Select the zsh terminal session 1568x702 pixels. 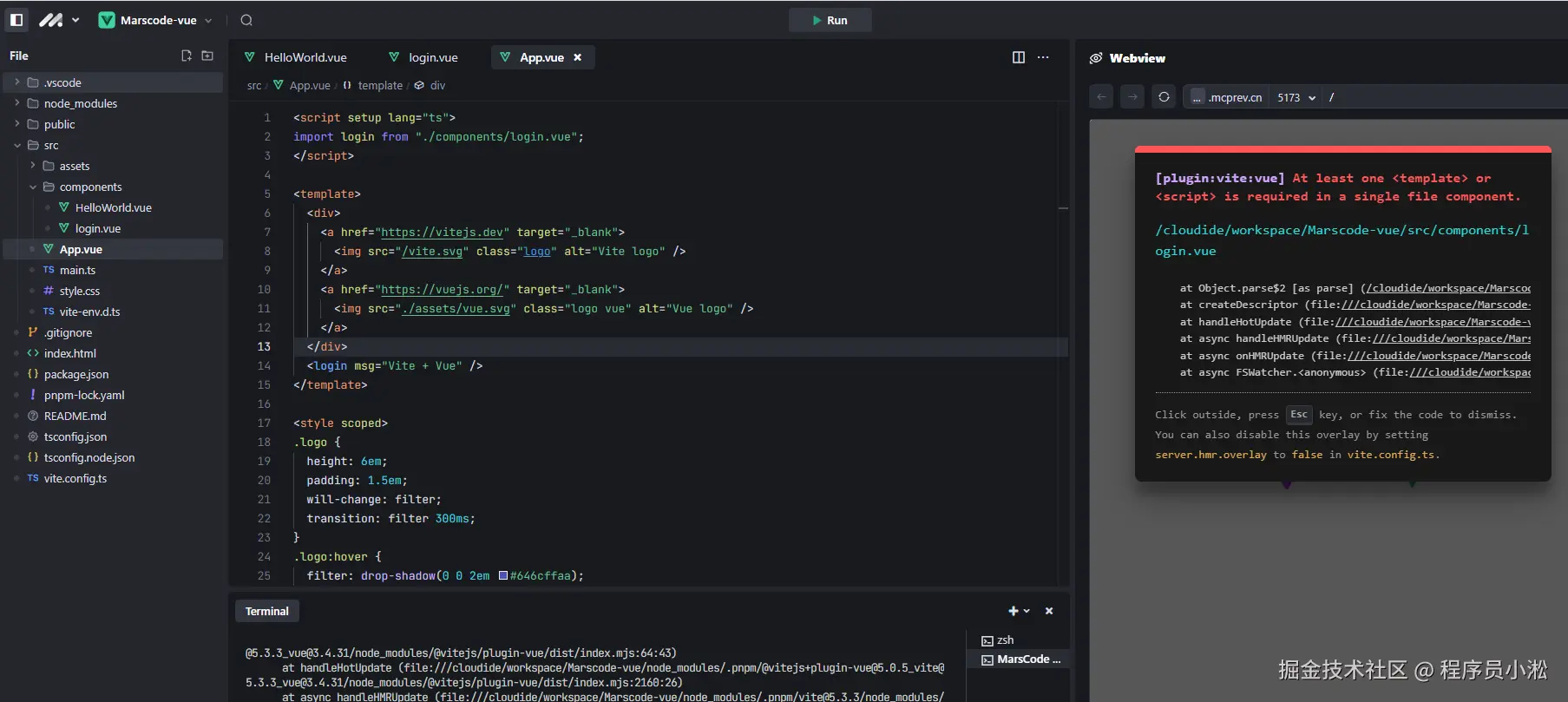(1019, 640)
